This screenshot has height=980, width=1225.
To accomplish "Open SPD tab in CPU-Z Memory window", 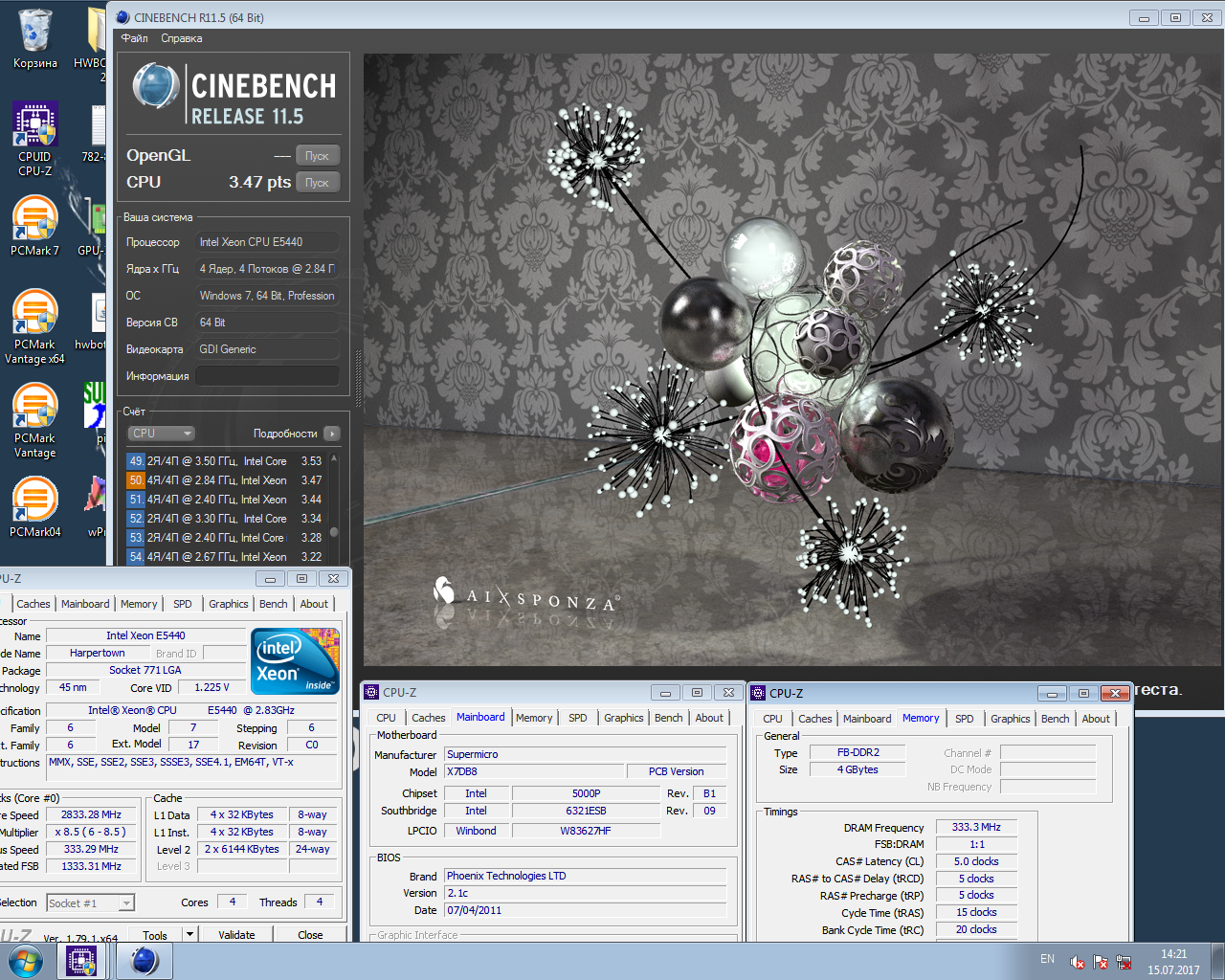I will (x=965, y=719).
